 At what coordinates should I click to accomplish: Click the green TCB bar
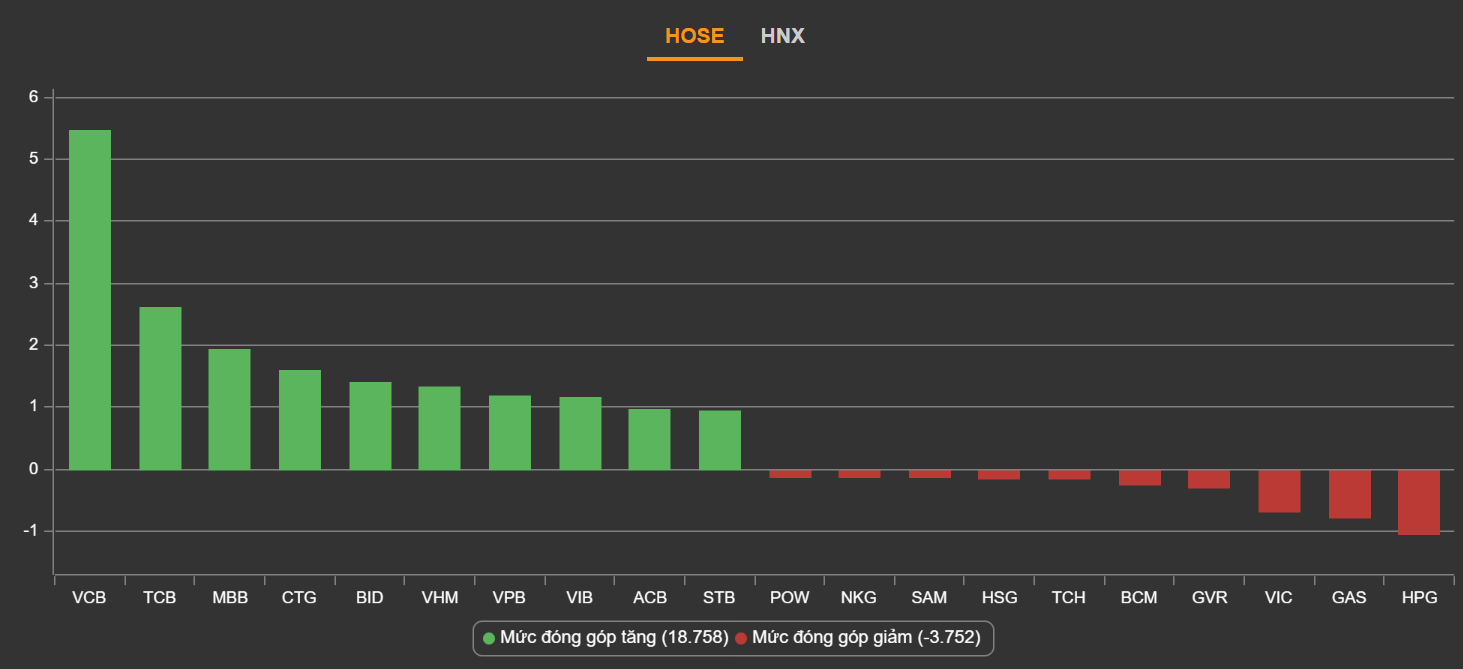coord(160,388)
